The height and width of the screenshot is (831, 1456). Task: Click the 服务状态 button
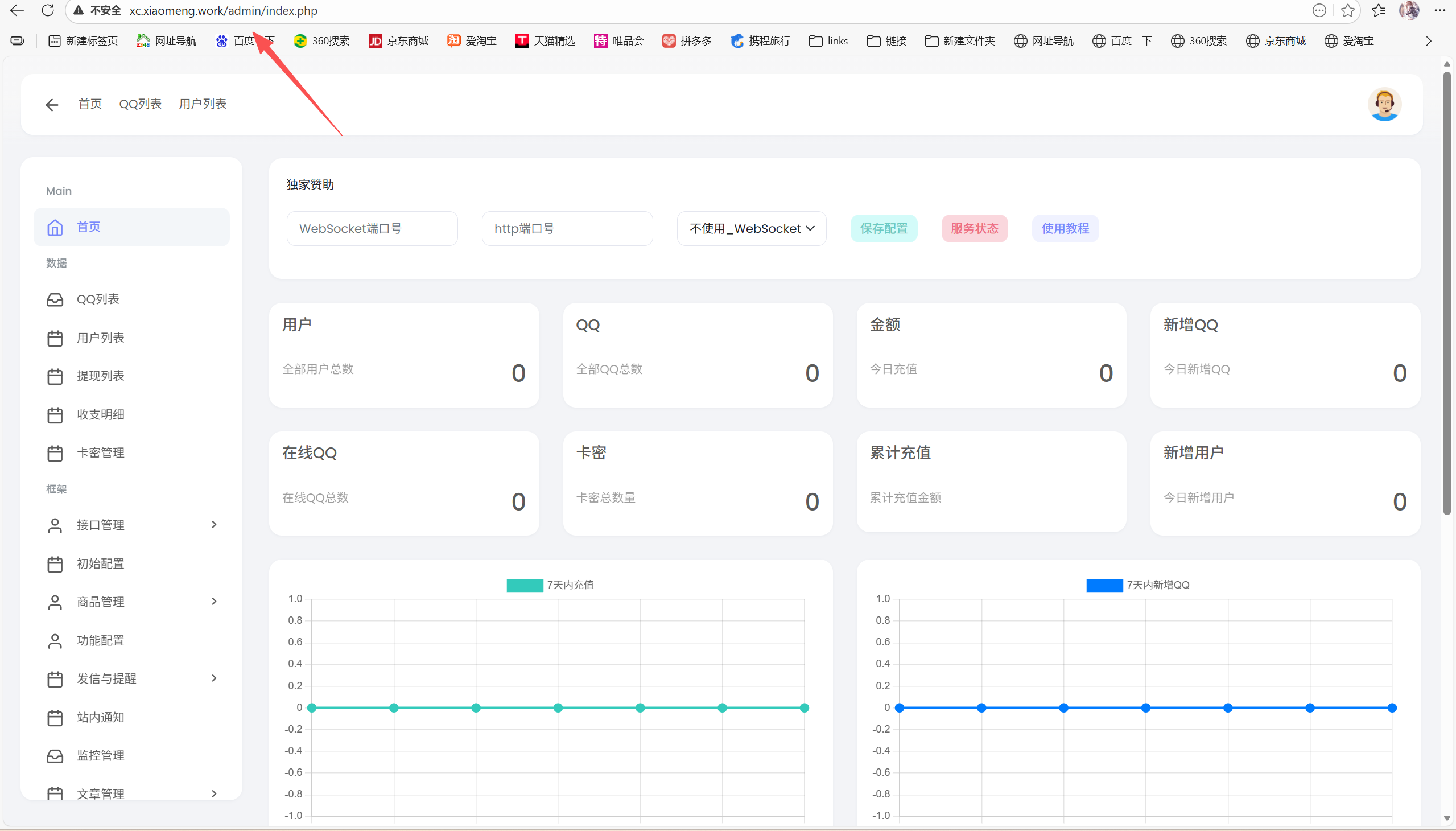[974, 229]
